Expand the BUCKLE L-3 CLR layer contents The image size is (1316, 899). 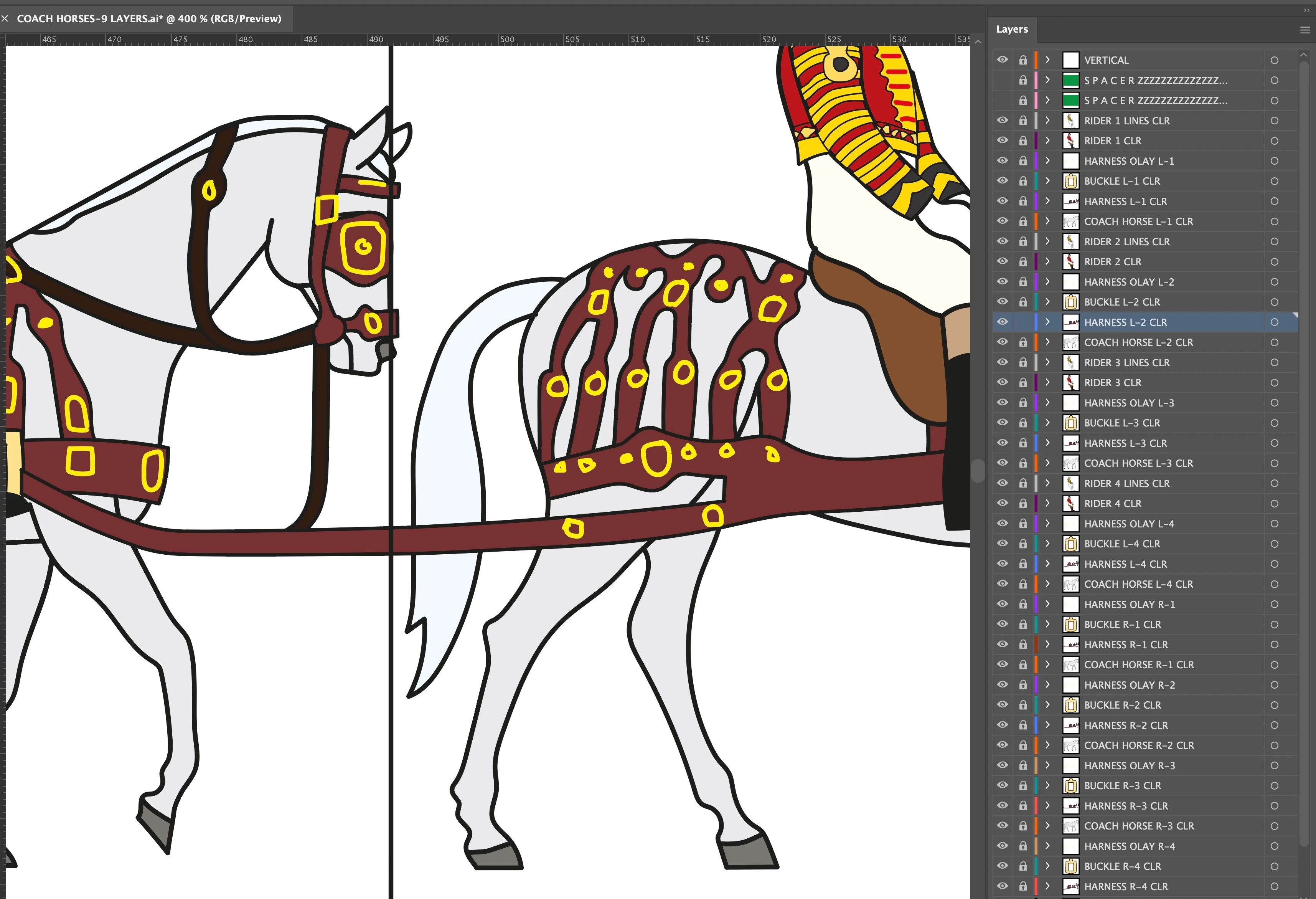[x=1047, y=423]
